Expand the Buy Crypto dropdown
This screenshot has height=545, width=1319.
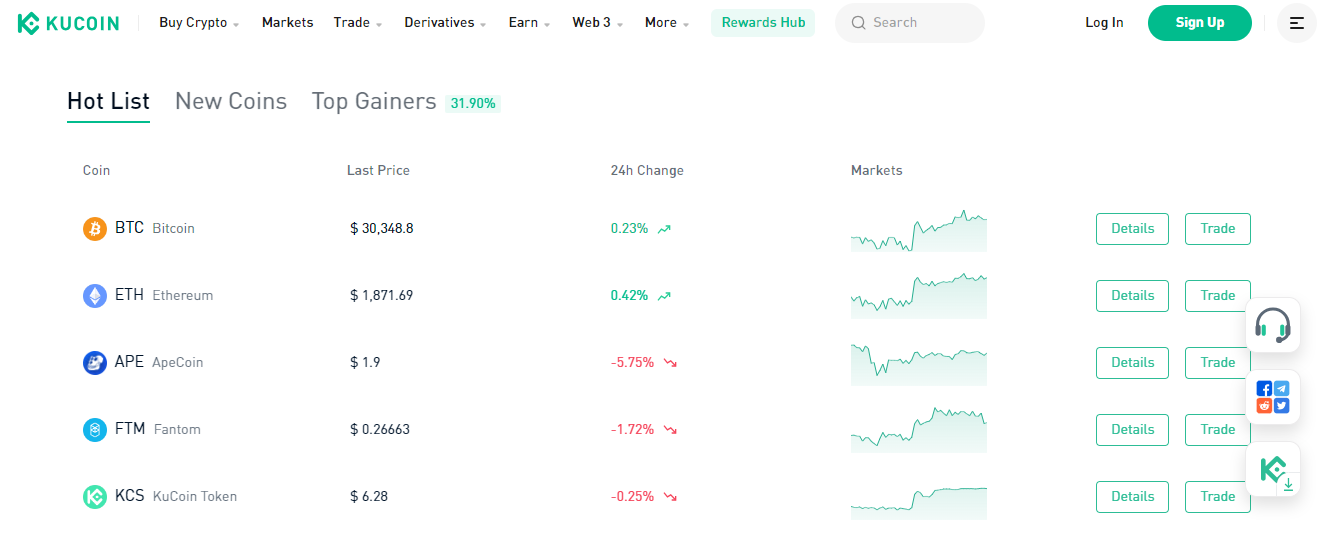point(199,23)
